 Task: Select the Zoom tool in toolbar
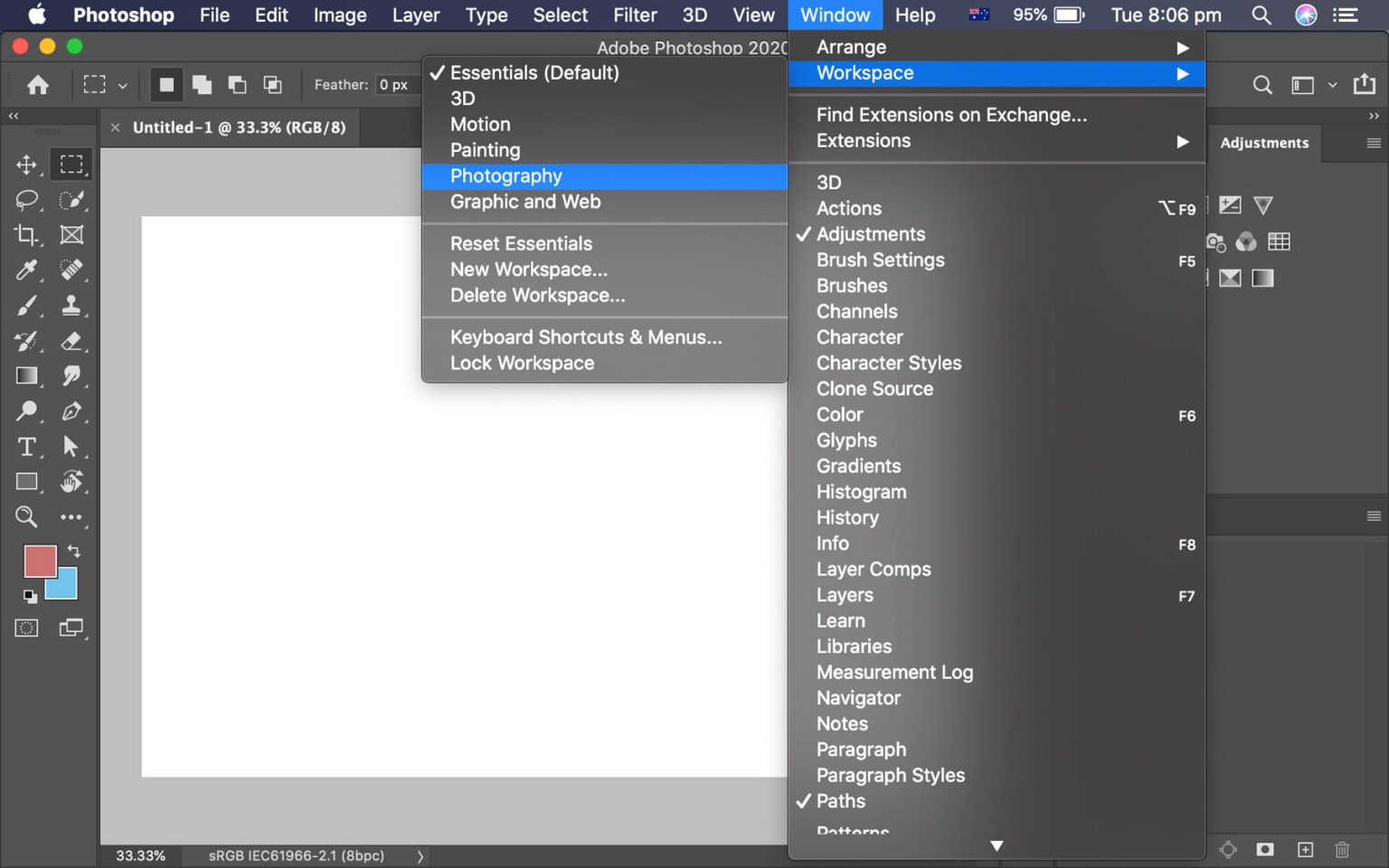coord(26,517)
